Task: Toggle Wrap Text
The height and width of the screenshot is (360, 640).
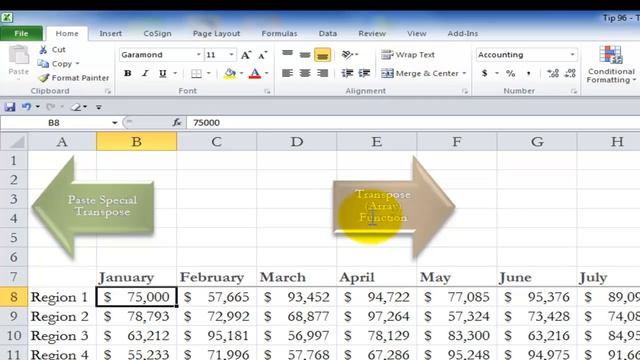Action: coord(408,55)
